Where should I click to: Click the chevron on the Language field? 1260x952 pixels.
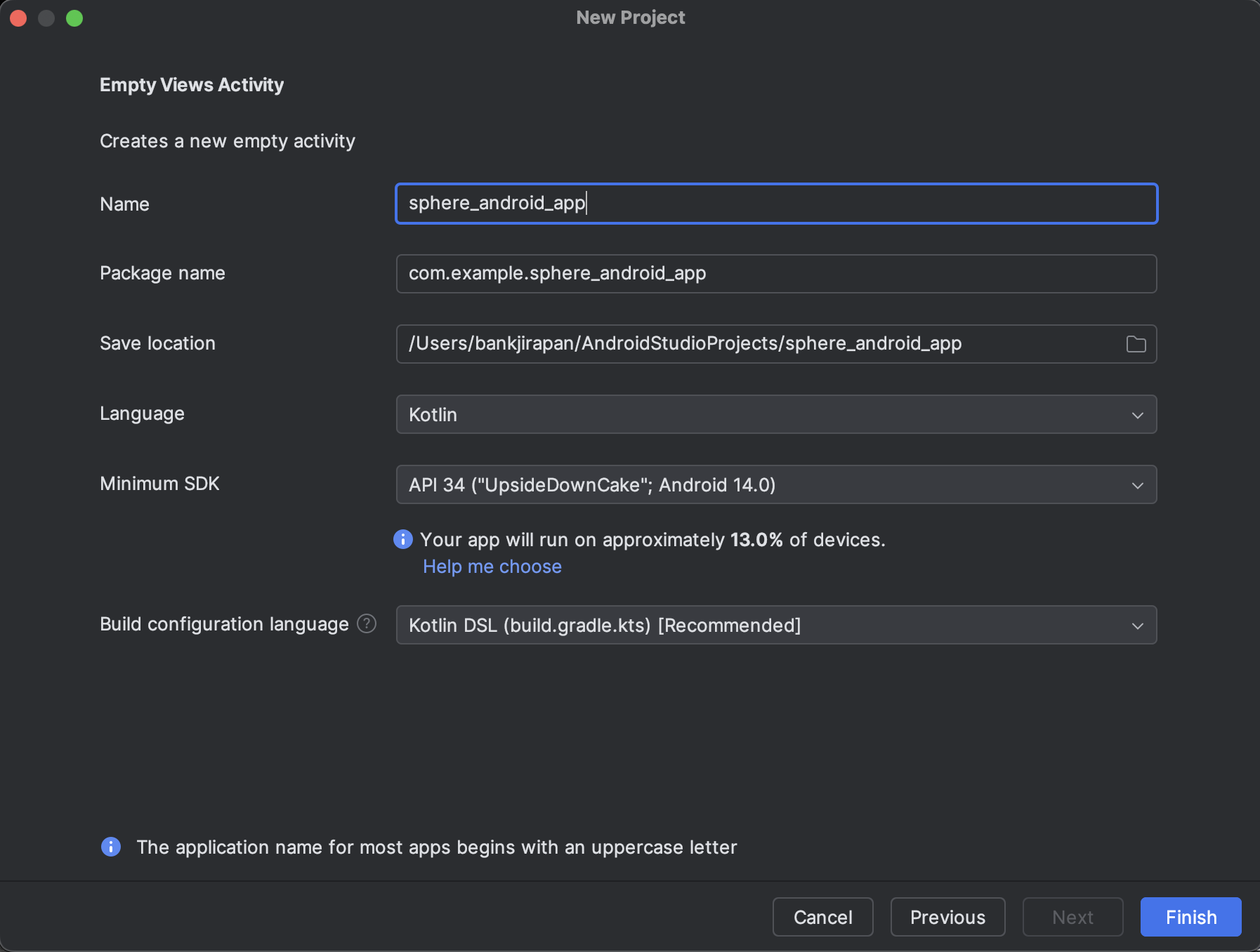pyautogui.click(x=1138, y=414)
